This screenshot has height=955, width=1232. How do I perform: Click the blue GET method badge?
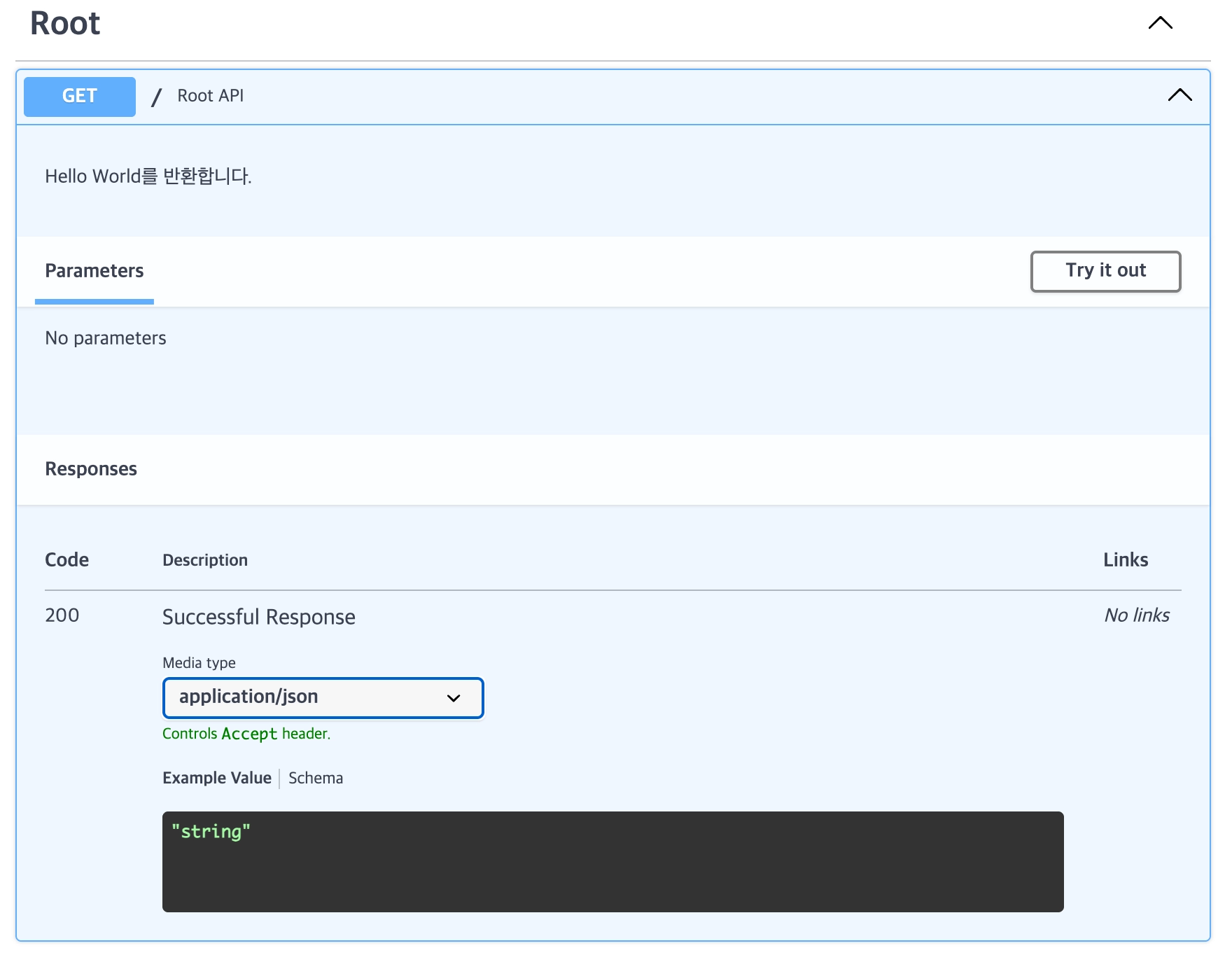click(80, 97)
